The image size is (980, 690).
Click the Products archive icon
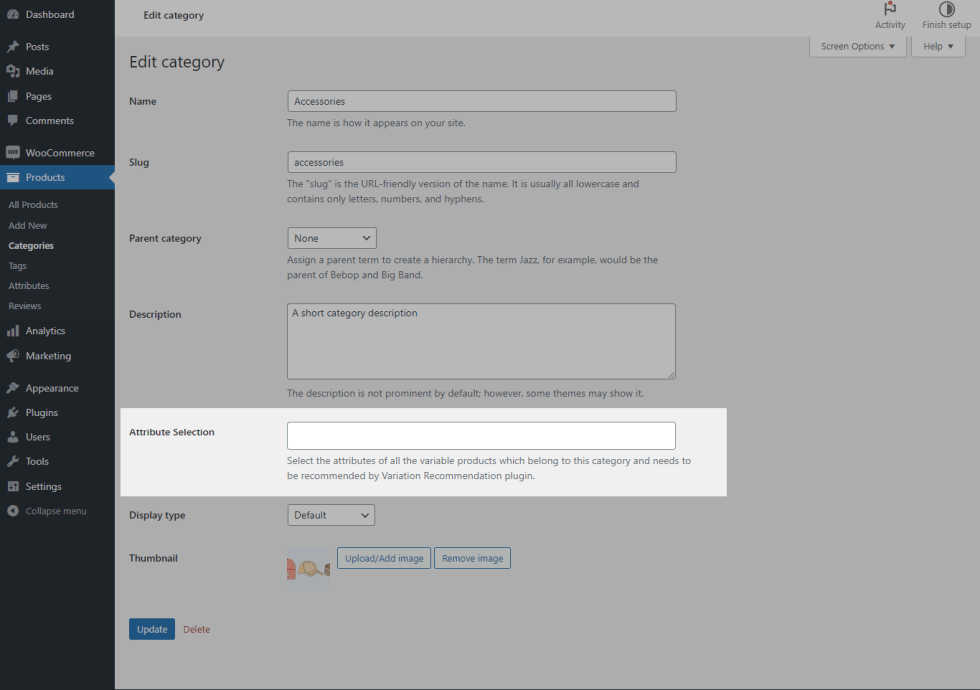[12, 178]
